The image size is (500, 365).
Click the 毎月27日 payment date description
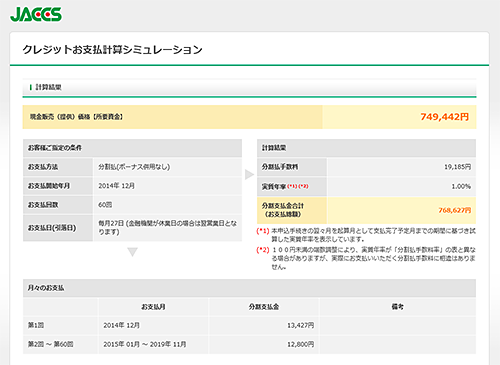pyautogui.click(x=168, y=227)
